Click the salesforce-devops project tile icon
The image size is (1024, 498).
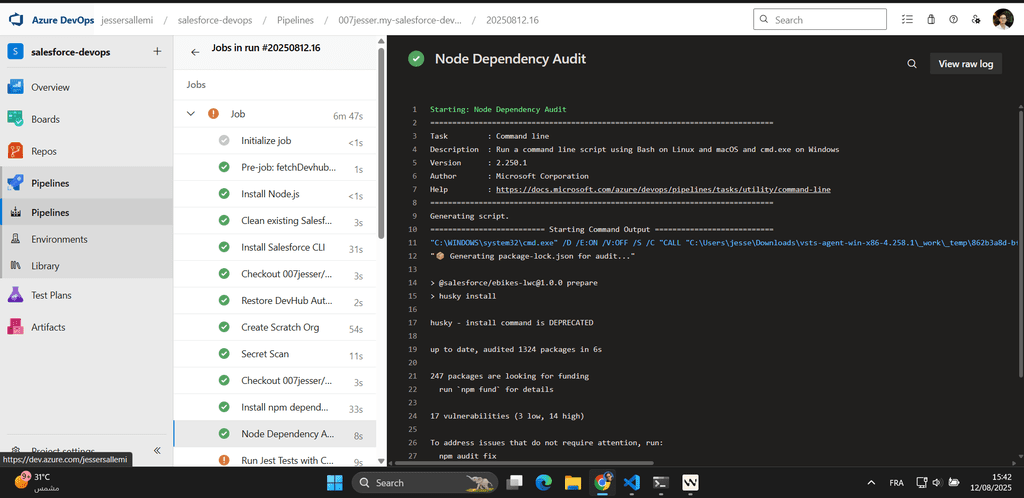click(x=16, y=52)
